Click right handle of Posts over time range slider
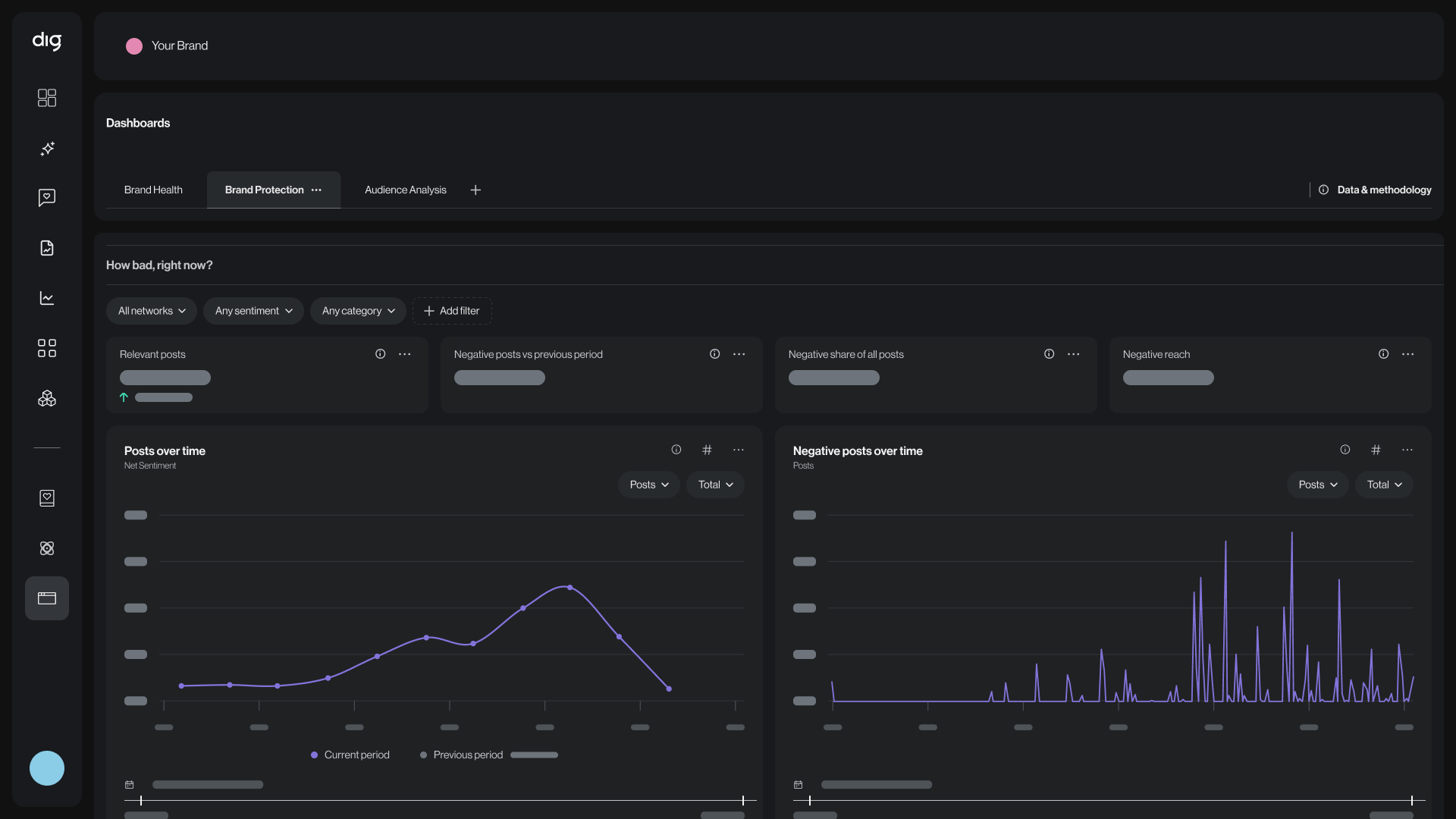This screenshot has width=1456, height=819. click(x=743, y=801)
